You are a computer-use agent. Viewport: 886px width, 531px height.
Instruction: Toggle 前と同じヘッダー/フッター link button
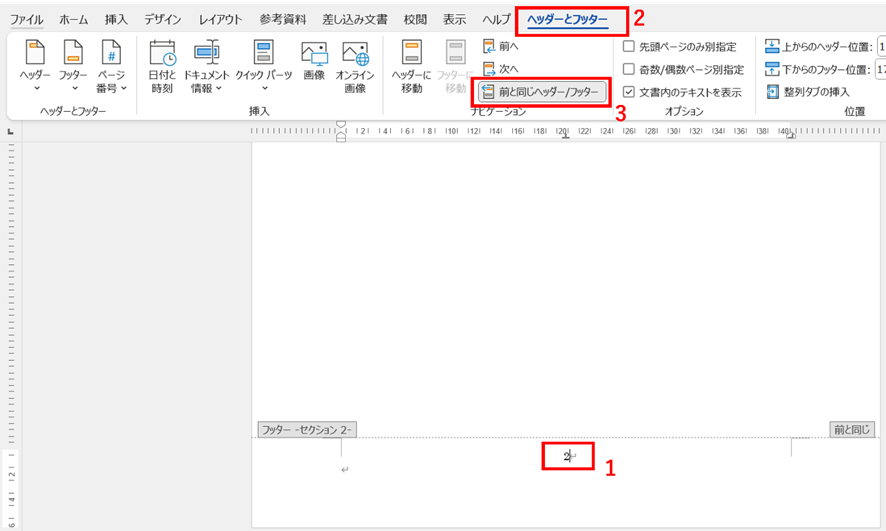542,92
